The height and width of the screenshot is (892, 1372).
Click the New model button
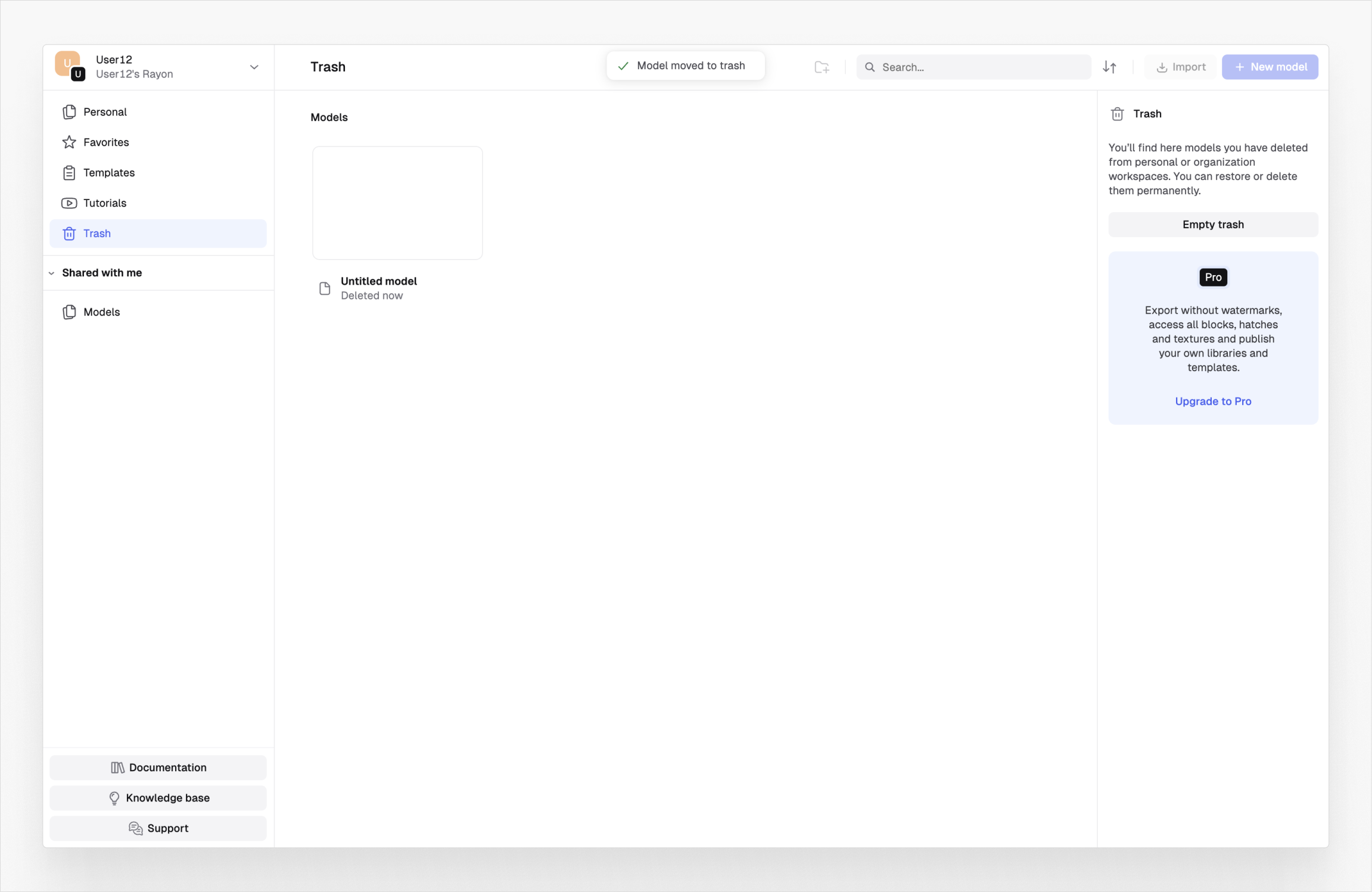point(1270,67)
